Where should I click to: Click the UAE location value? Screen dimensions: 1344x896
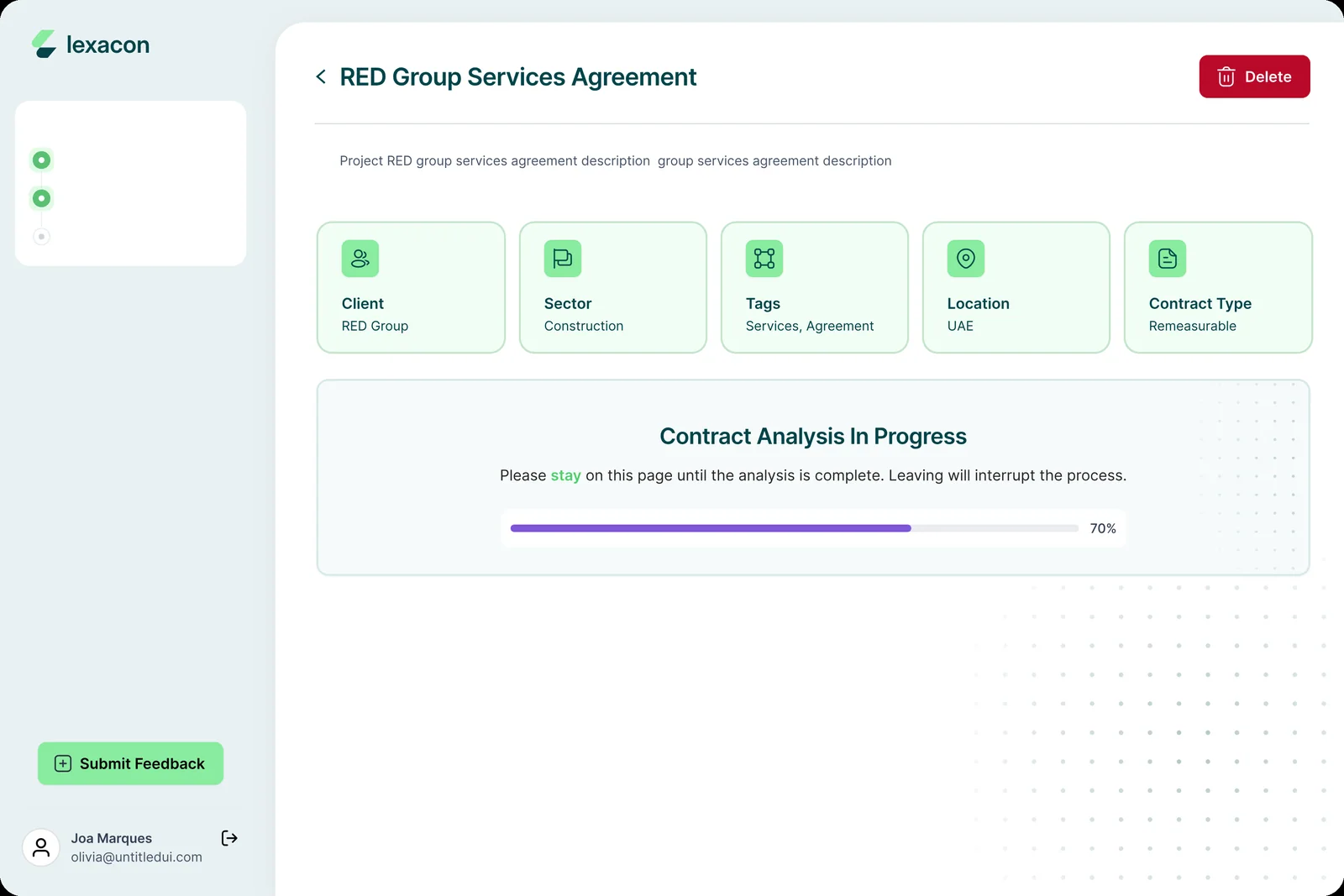point(960,326)
